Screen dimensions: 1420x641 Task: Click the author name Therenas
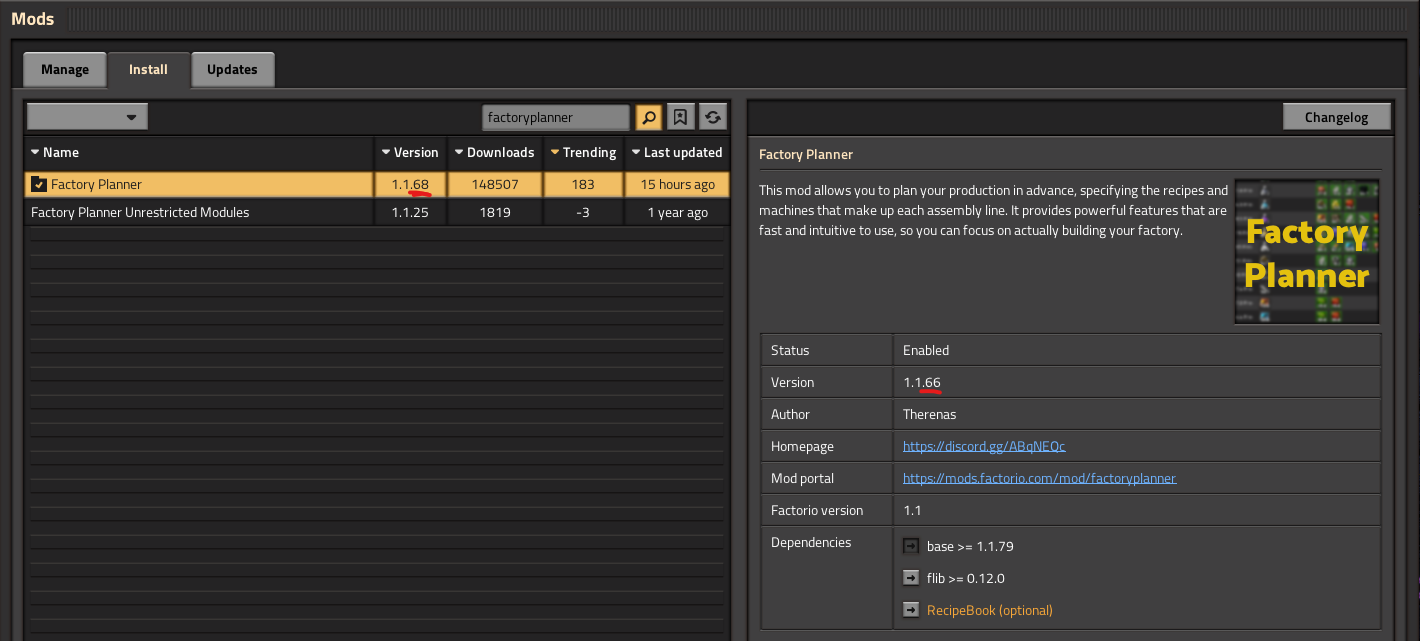coord(930,414)
